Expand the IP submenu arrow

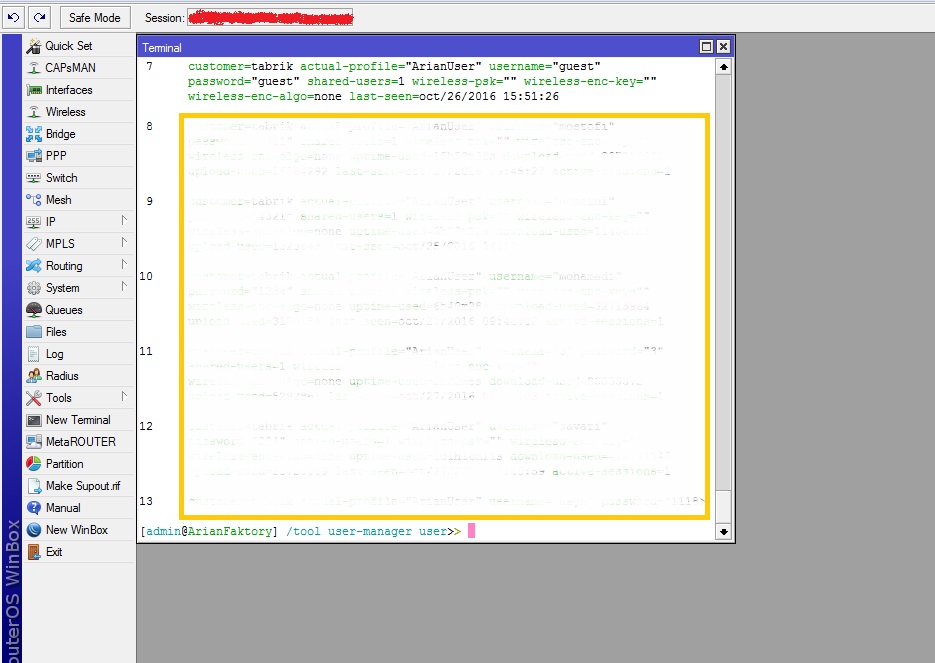[x=124, y=221]
